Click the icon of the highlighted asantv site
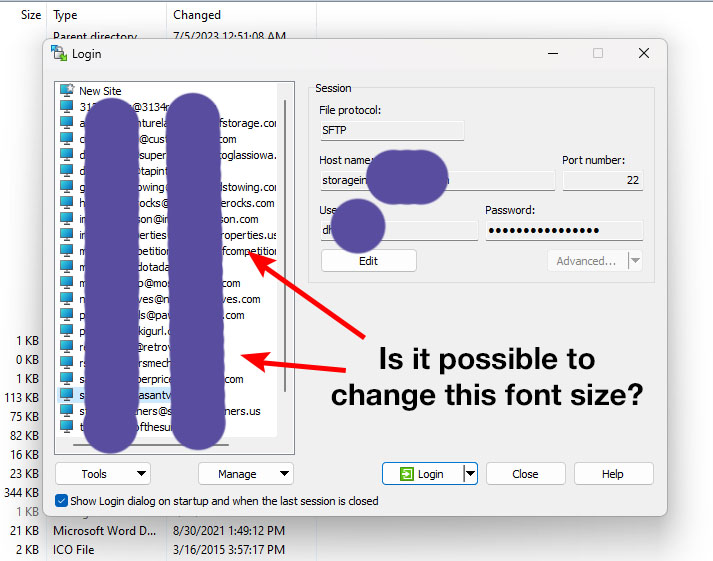 (x=67, y=395)
